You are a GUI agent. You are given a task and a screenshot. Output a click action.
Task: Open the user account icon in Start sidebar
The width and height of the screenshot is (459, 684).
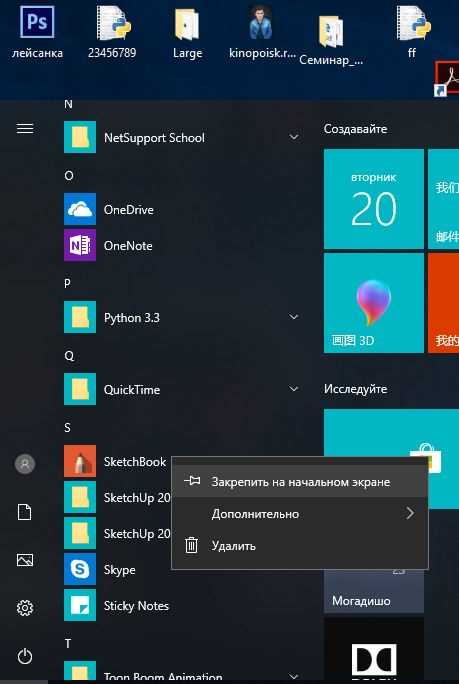[x=25, y=464]
